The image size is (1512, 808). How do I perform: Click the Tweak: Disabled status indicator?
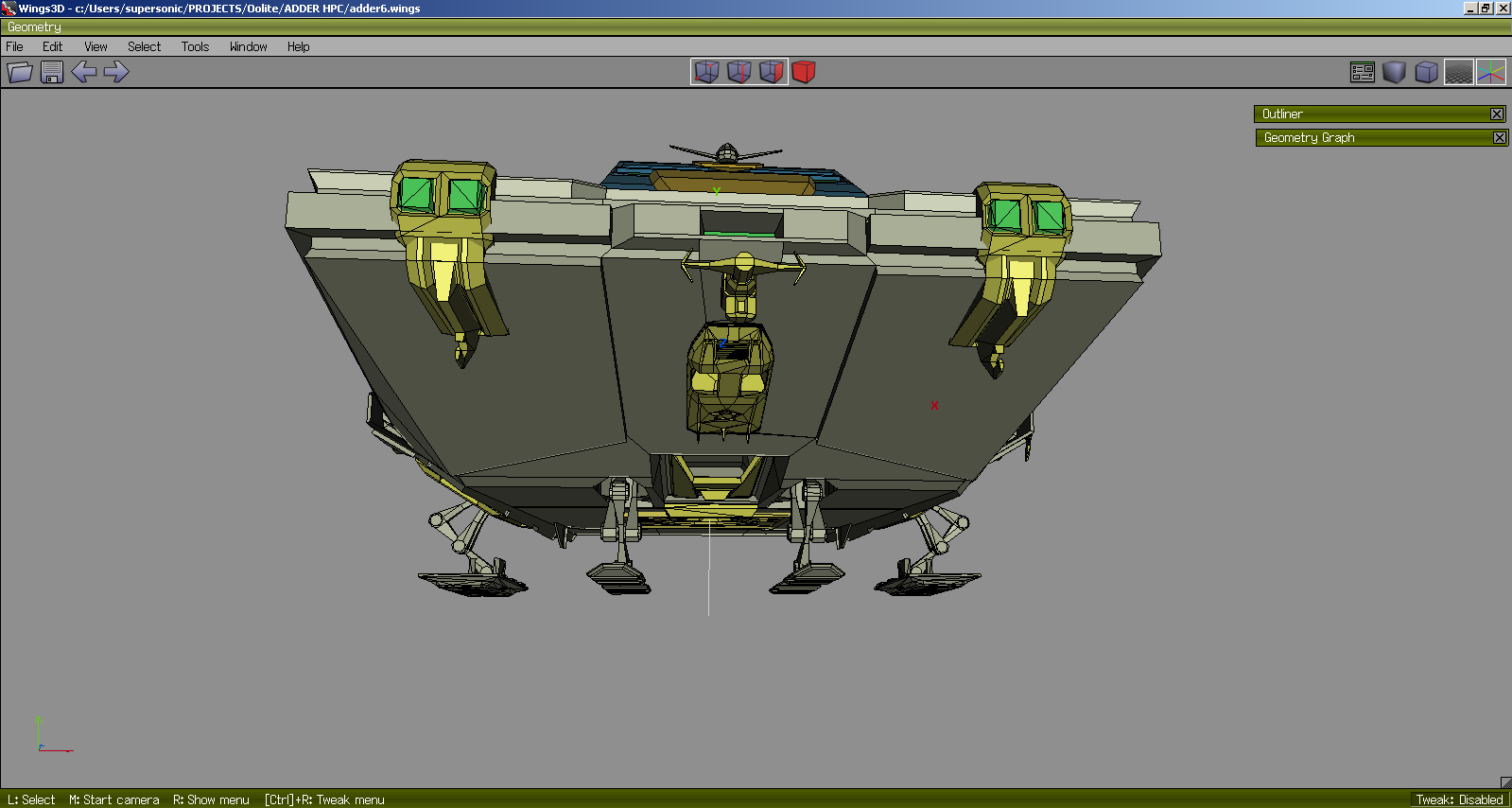point(1459,799)
